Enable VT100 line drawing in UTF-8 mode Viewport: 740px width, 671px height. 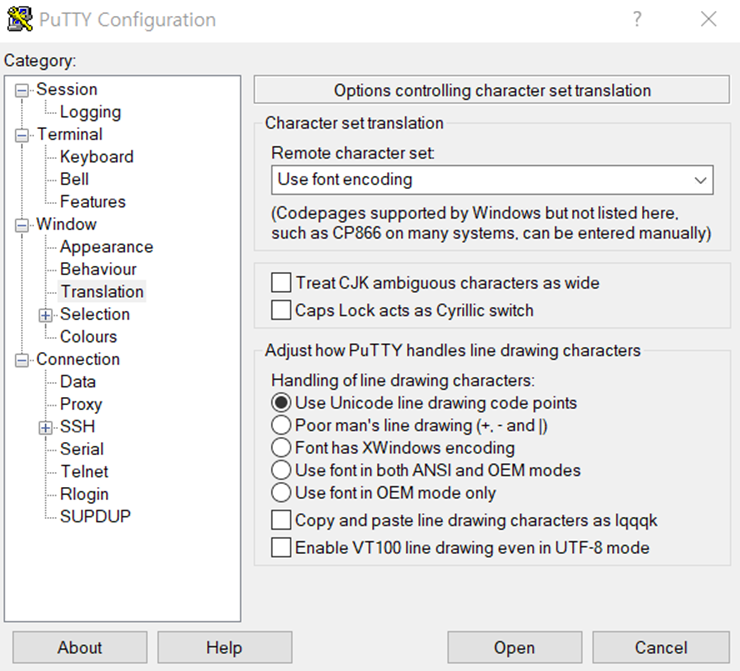[x=281, y=548]
